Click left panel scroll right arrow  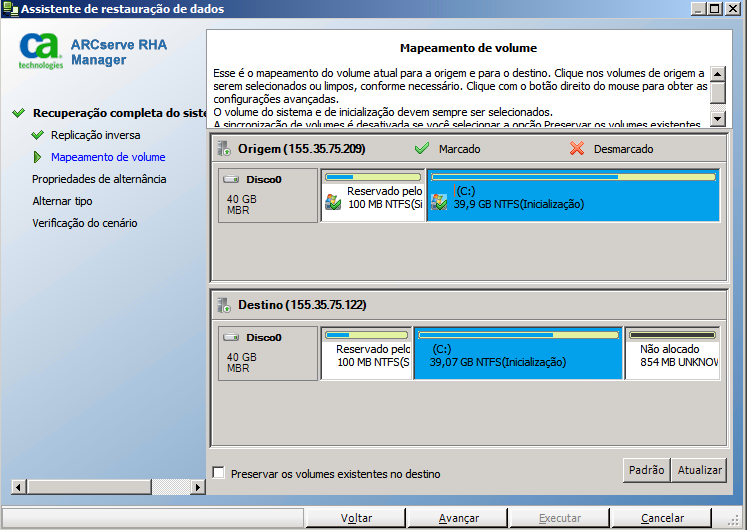(x=198, y=487)
